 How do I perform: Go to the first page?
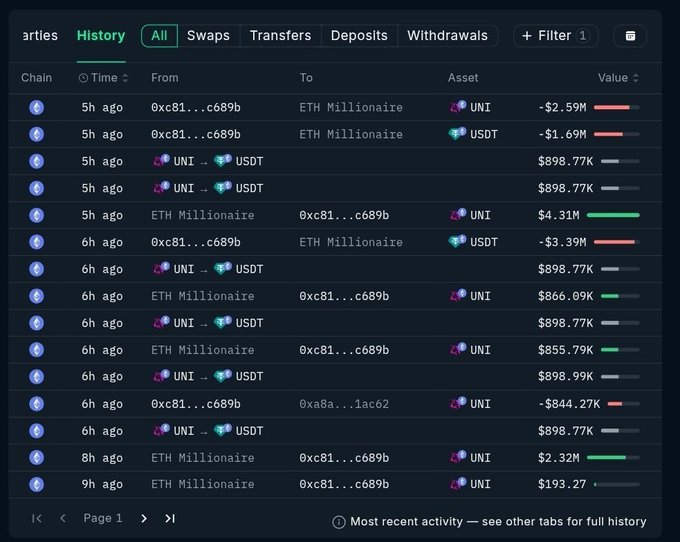(x=37, y=518)
